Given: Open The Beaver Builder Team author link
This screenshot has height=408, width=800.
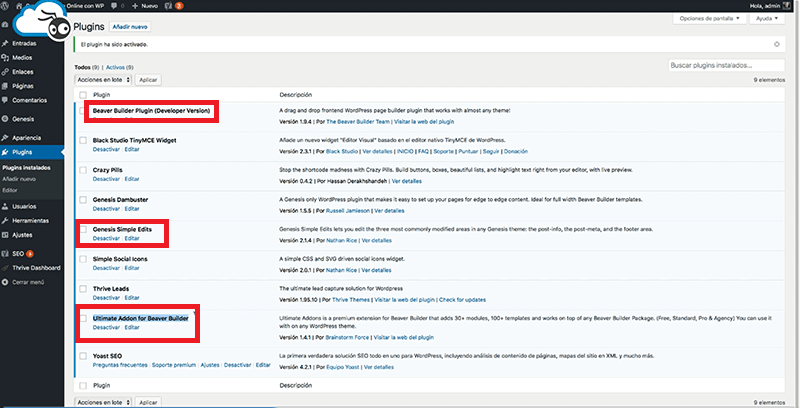Looking at the screenshot, I should (x=358, y=122).
